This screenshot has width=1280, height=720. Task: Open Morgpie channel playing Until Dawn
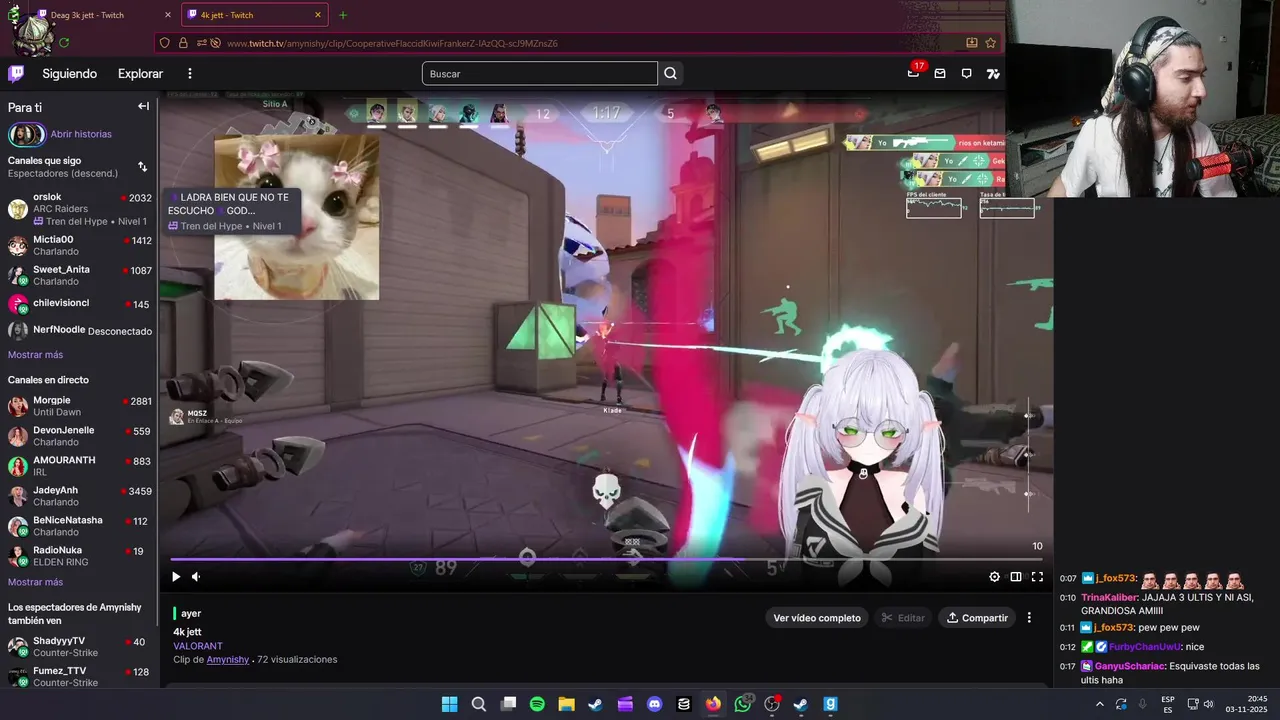[x=80, y=406]
